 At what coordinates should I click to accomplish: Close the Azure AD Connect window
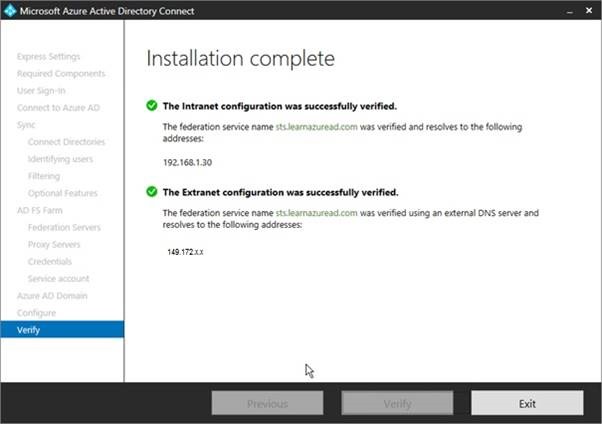[589, 11]
